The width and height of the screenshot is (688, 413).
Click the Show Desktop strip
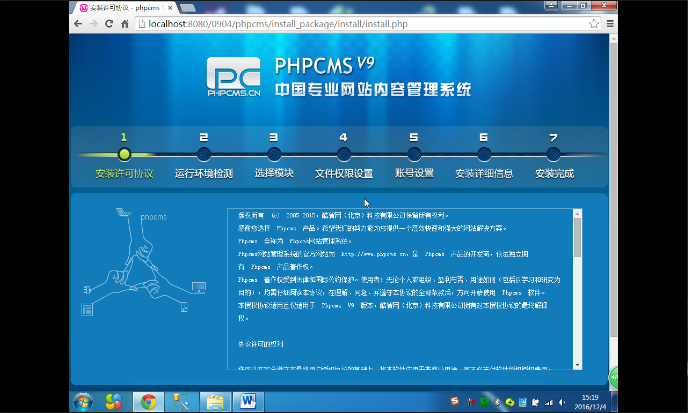(614, 402)
